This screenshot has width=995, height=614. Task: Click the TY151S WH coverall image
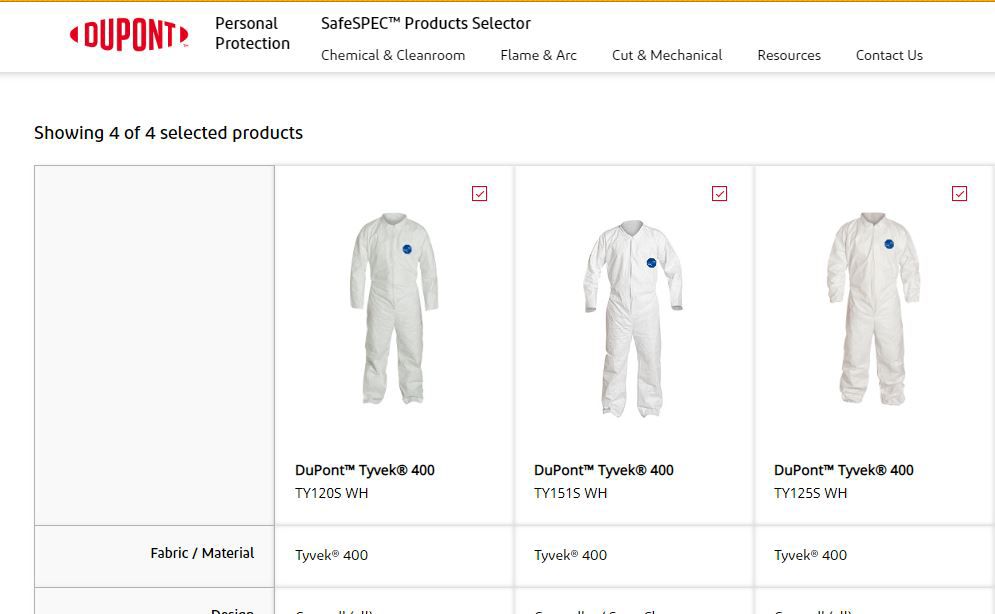(633, 317)
